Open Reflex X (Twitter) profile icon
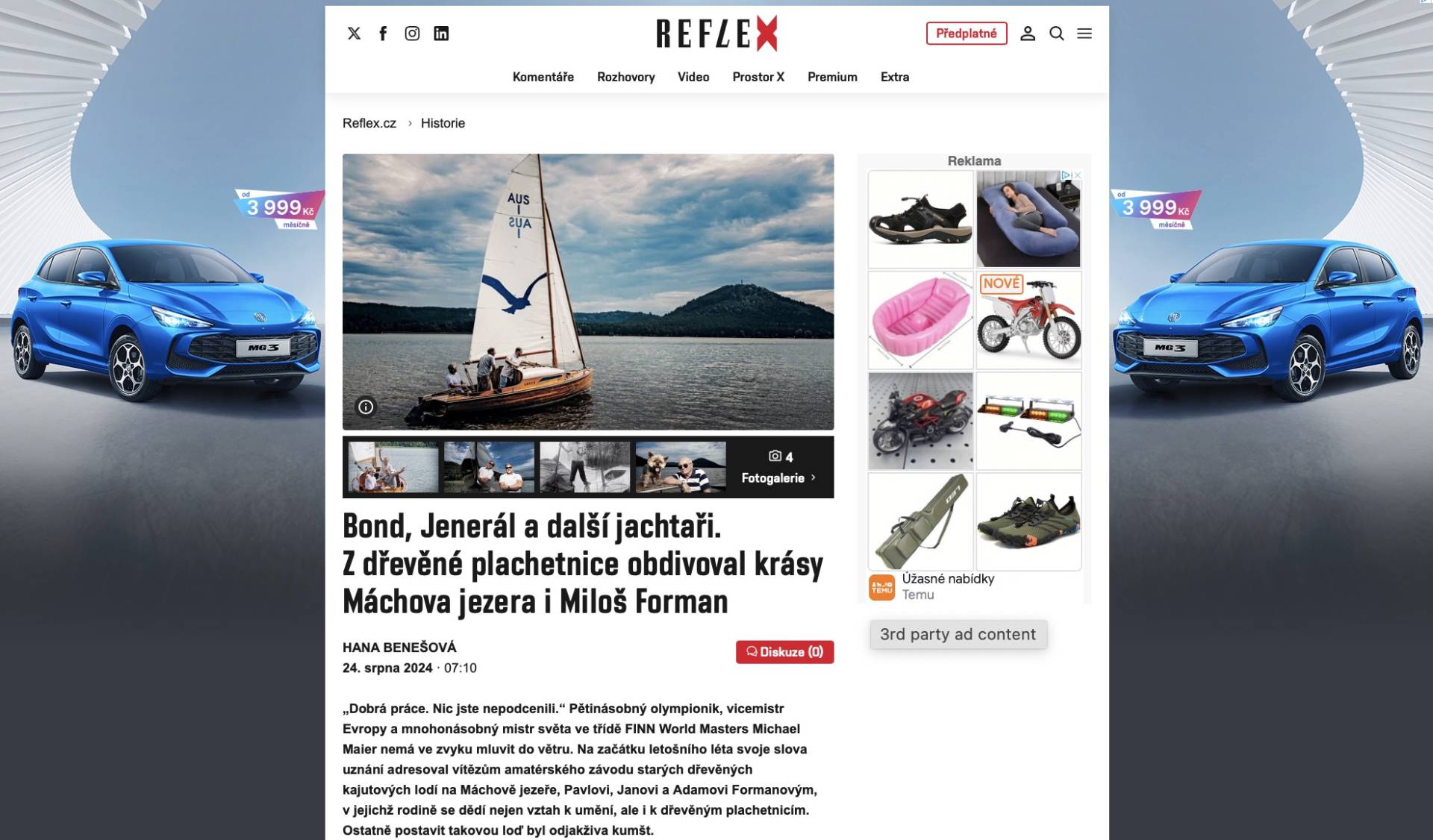1433x840 pixels. click(x=354, y=33)
